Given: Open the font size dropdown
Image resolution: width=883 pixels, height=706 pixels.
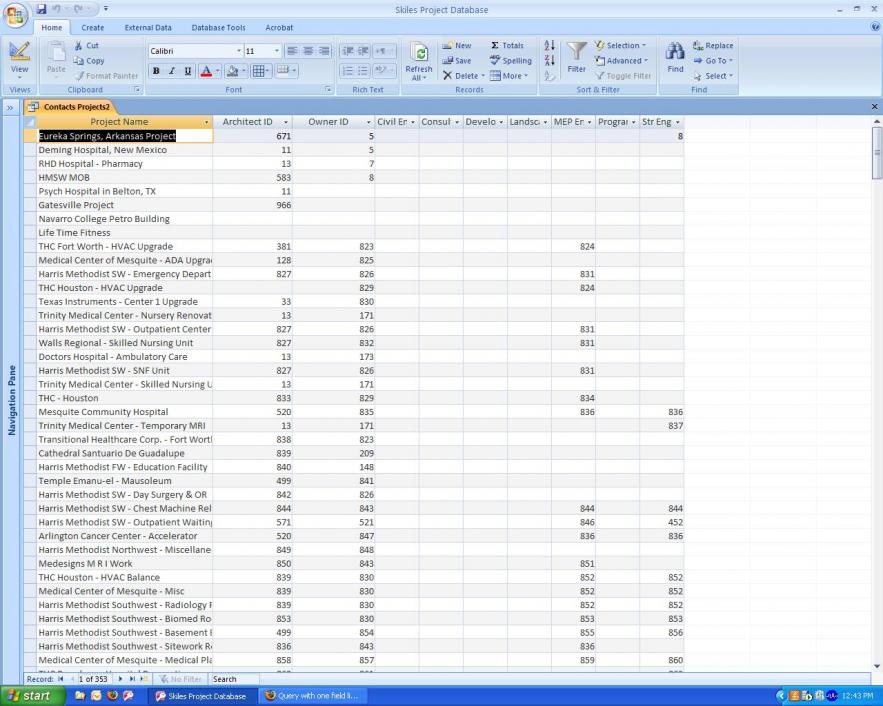Looking at the screenshot, I should click(277, 51).
